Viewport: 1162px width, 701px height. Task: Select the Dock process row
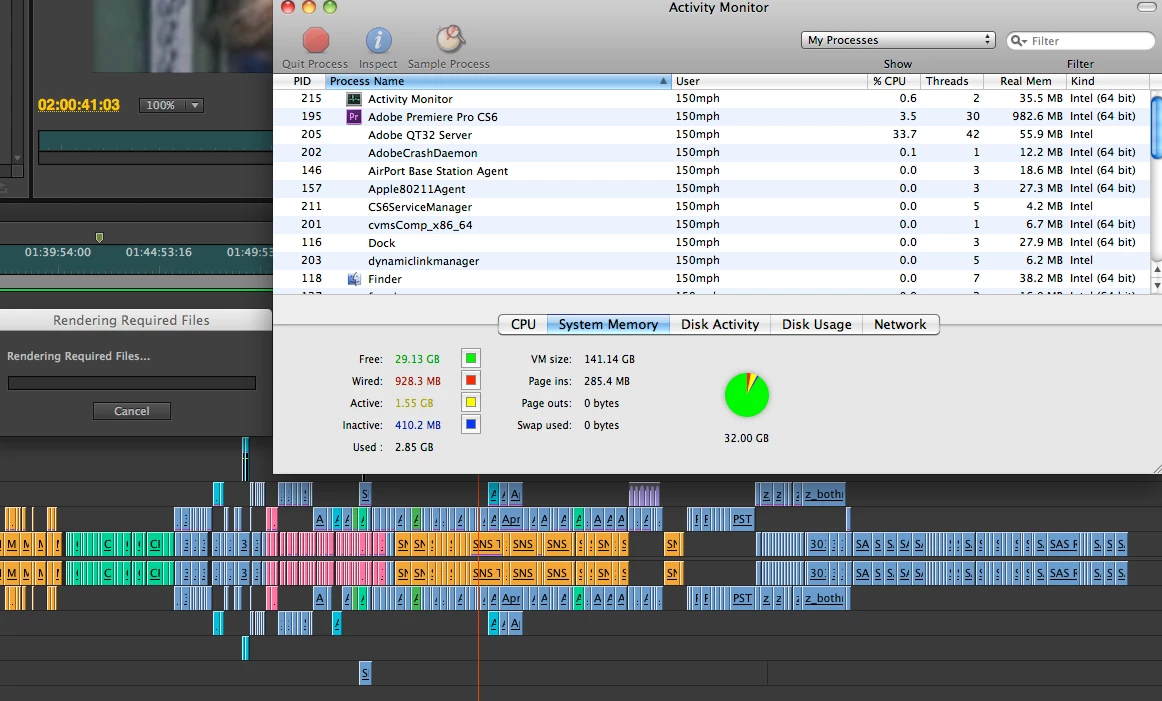(711, 242)
